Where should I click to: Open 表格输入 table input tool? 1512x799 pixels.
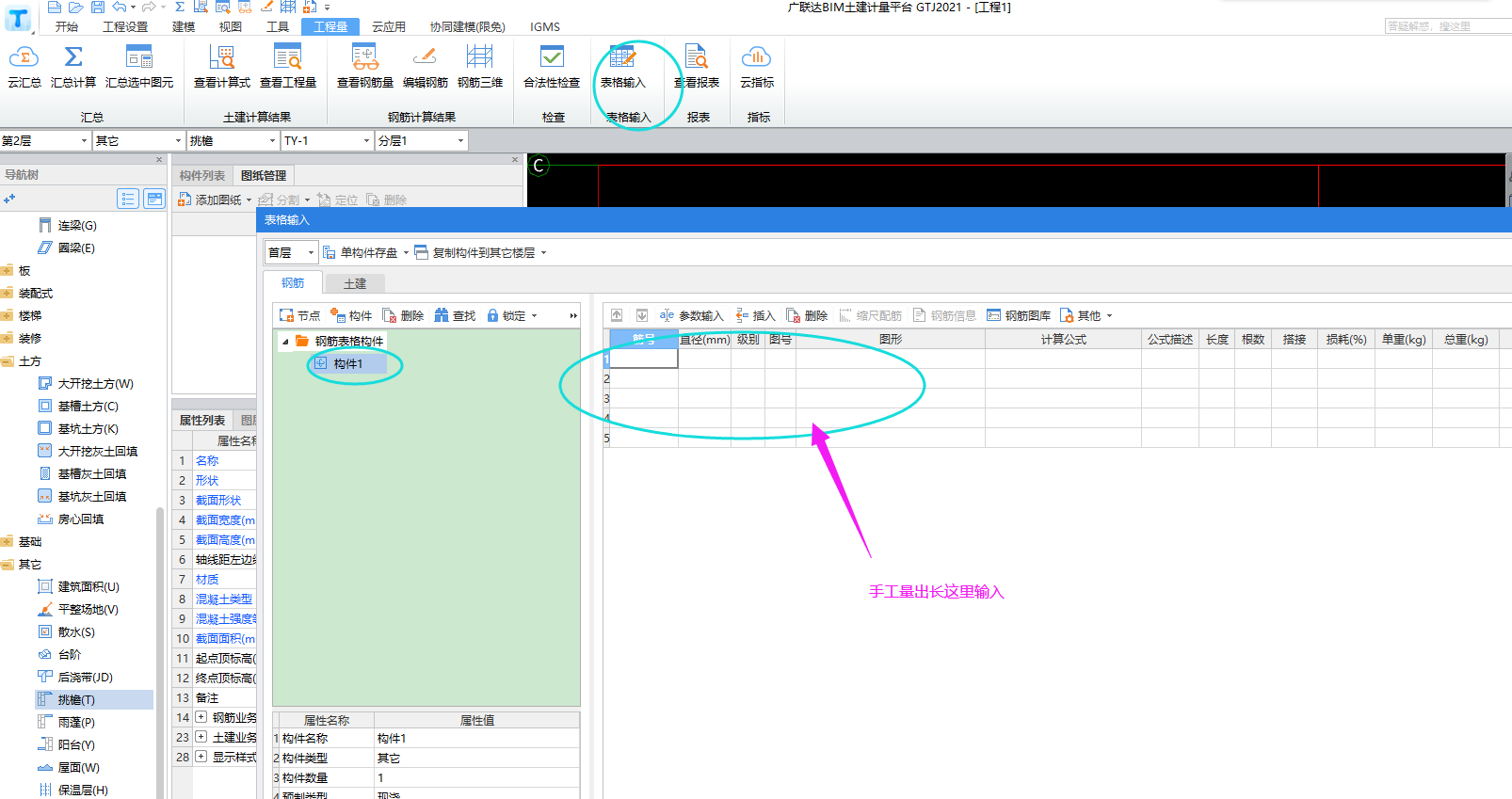623,66
